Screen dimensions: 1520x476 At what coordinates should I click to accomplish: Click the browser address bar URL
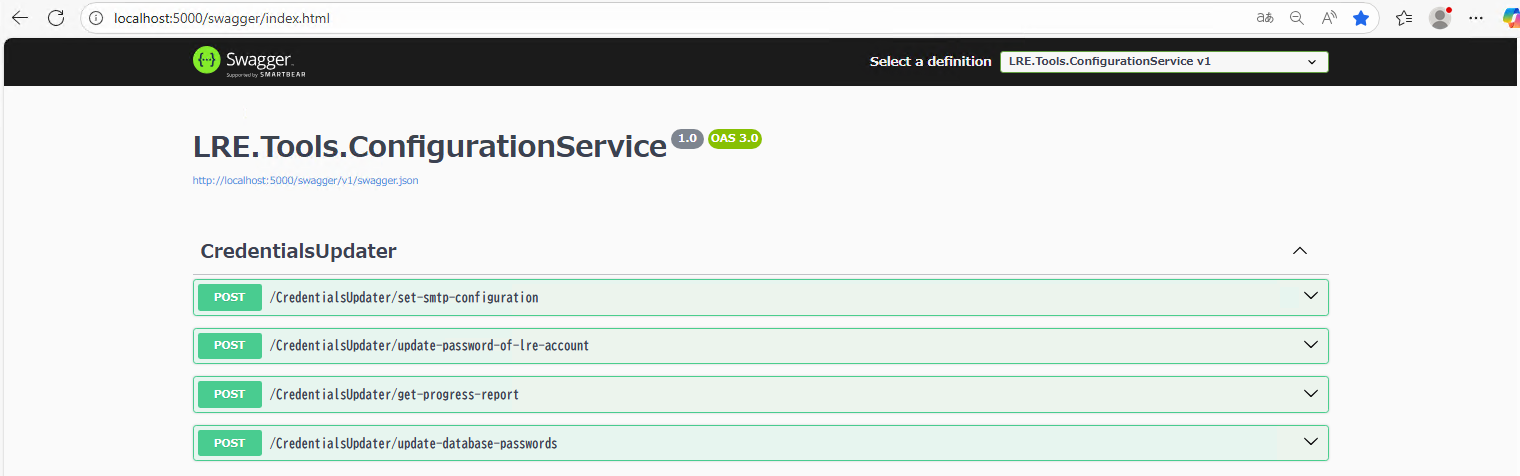click(222, 18)
